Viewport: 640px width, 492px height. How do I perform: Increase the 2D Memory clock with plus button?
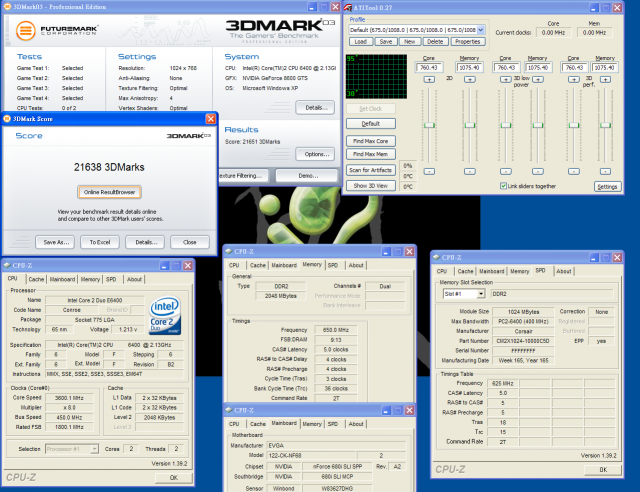pyautogui.click(x=469, y=80)
